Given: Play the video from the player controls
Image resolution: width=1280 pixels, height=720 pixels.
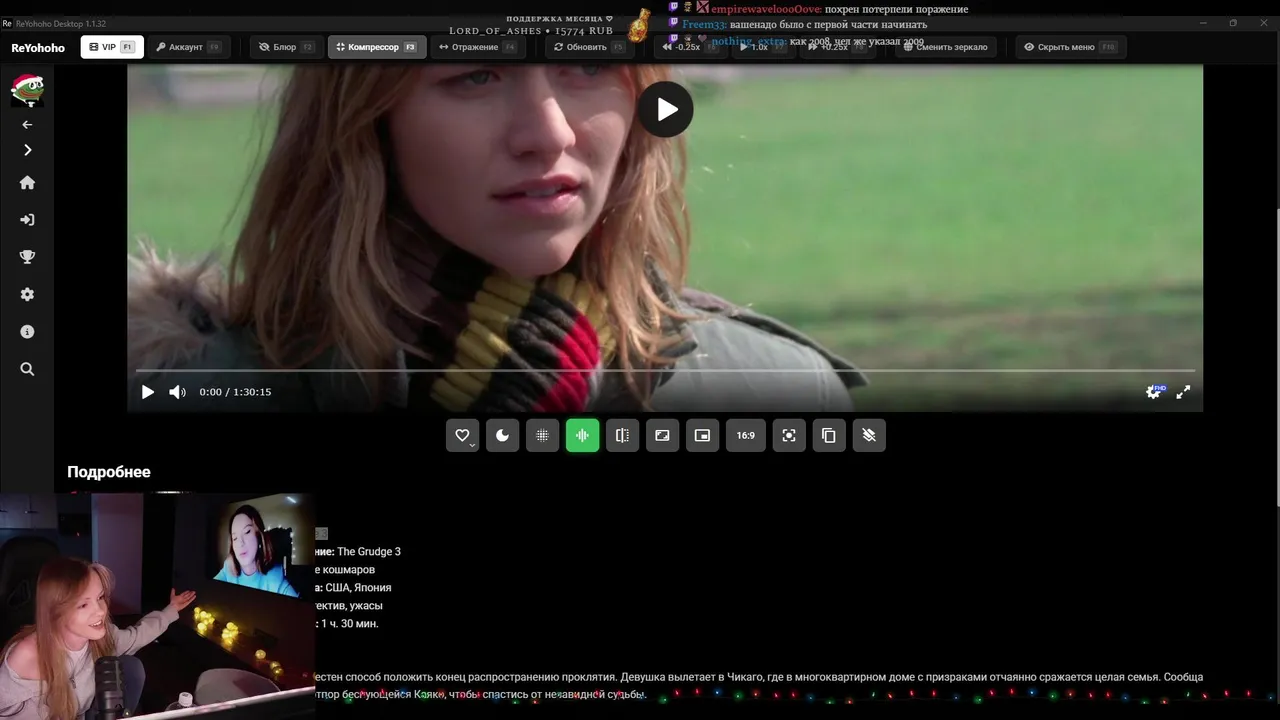Looking at the screenshot, I should coord(148,392).
